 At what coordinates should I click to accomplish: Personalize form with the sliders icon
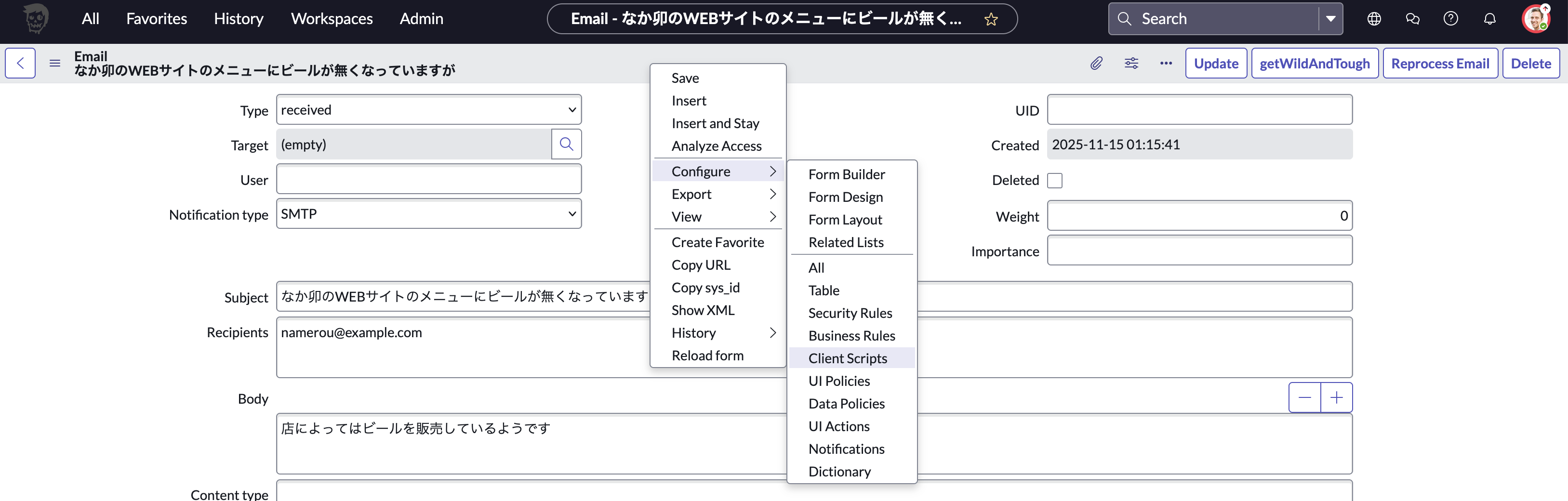coord(1131,63)
